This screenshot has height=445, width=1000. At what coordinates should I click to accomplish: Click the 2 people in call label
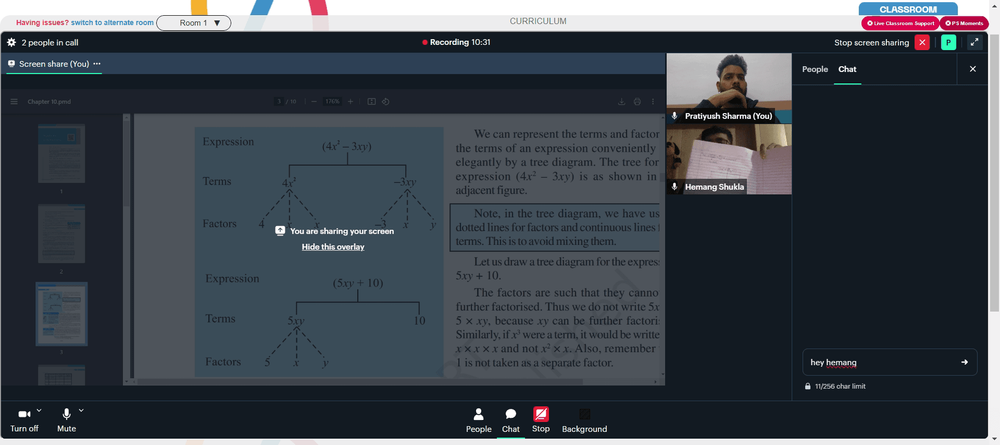click(50, 43)
